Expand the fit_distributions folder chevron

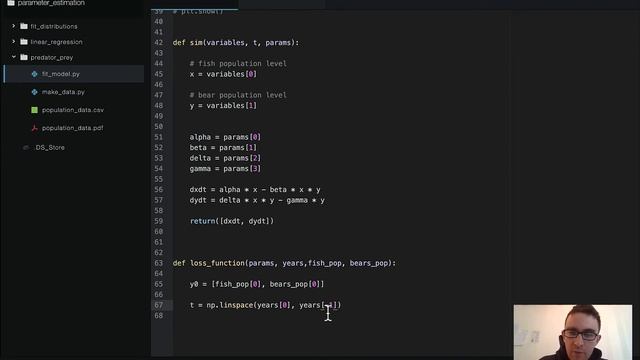coord(13,26)
